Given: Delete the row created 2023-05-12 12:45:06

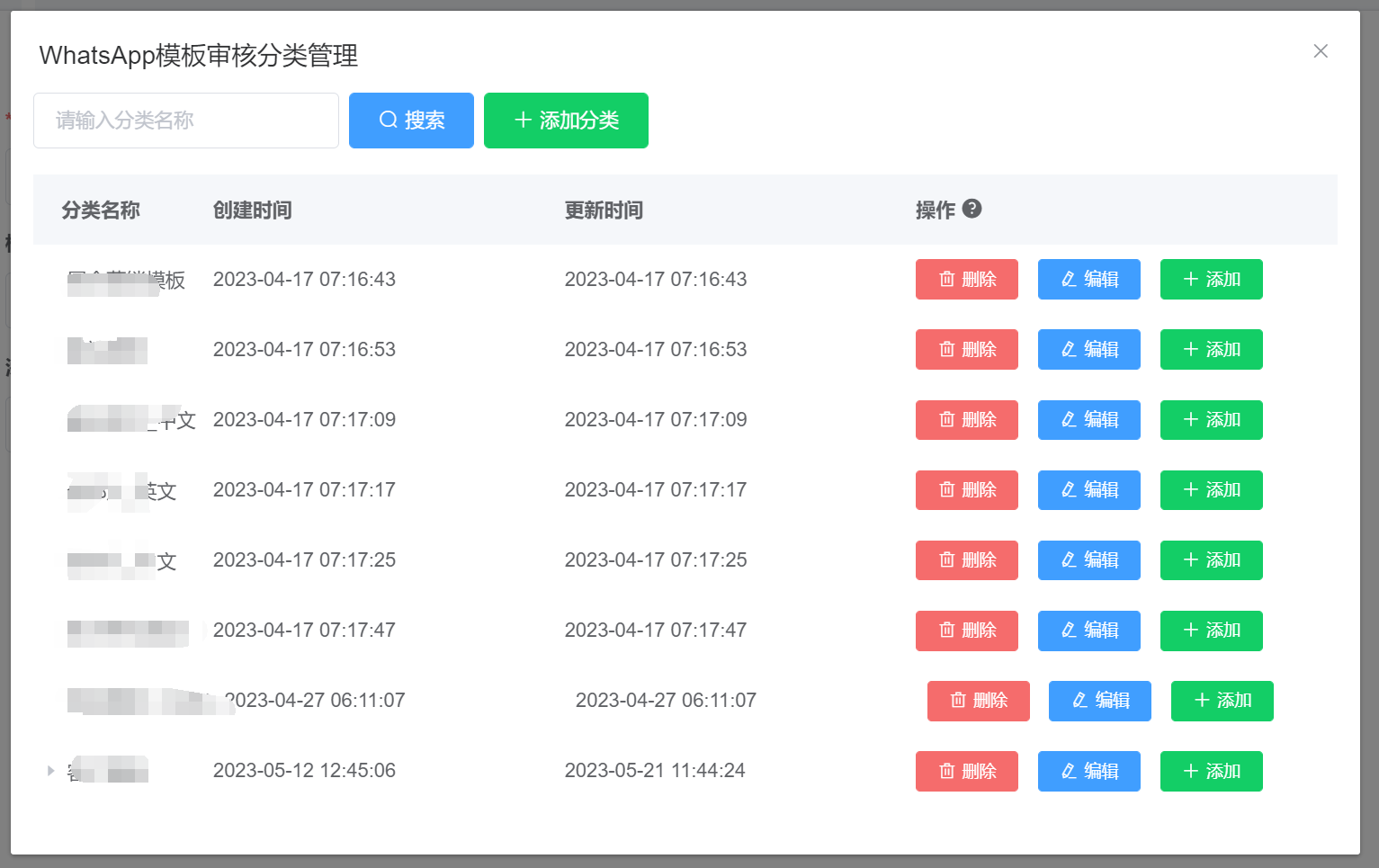Looking at the screenshot, I should click(x=967, y=771).
